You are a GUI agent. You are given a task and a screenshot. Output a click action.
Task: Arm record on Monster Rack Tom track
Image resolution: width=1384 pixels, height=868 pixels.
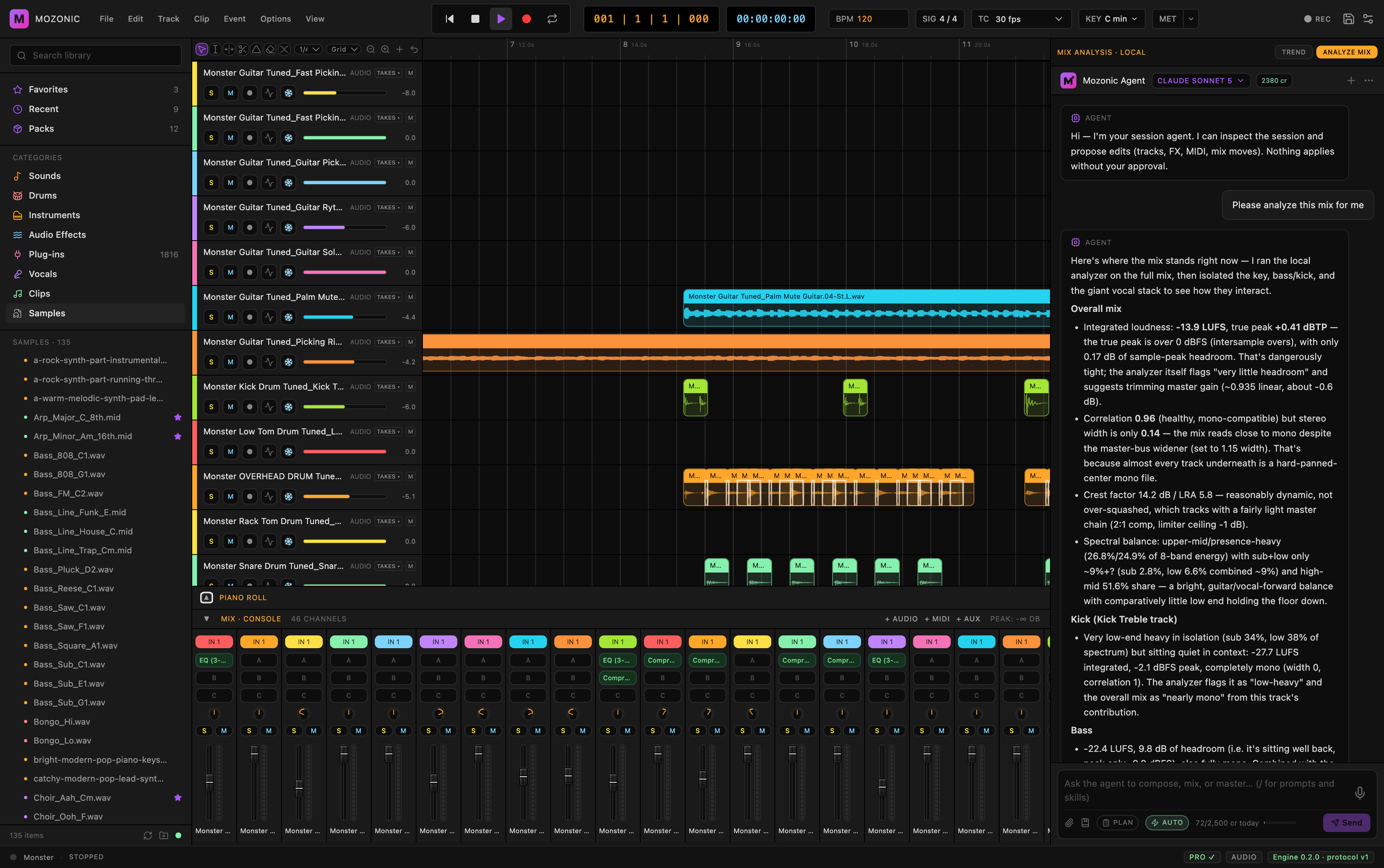250,541
